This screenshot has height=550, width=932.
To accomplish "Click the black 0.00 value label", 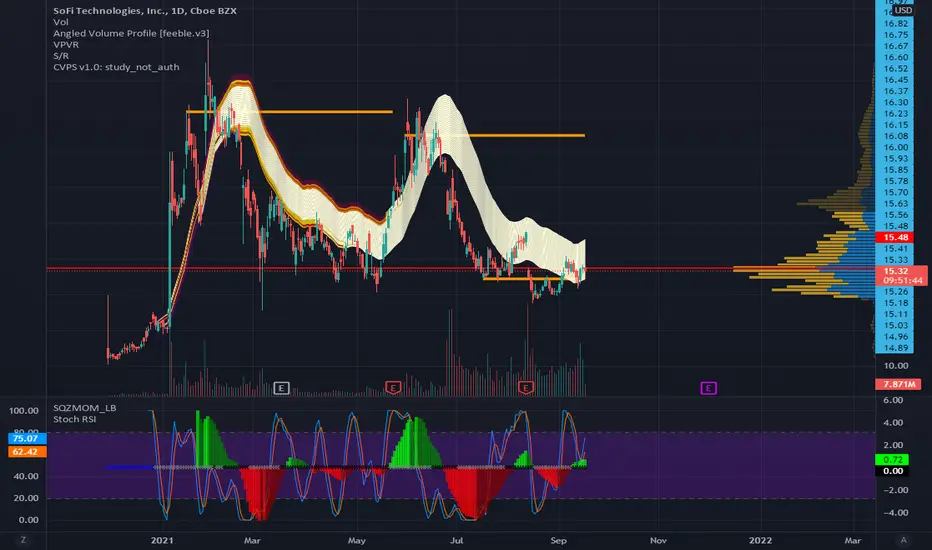I will point(892,471).
